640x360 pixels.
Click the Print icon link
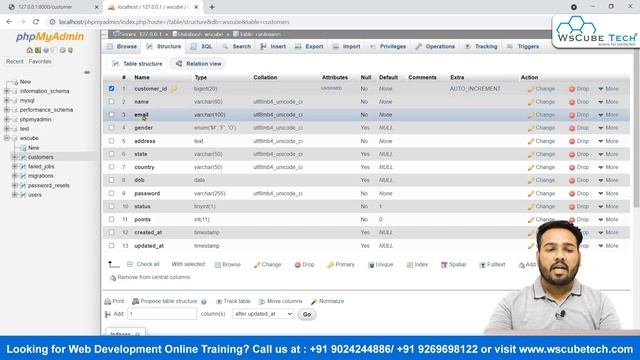(114, 301)
